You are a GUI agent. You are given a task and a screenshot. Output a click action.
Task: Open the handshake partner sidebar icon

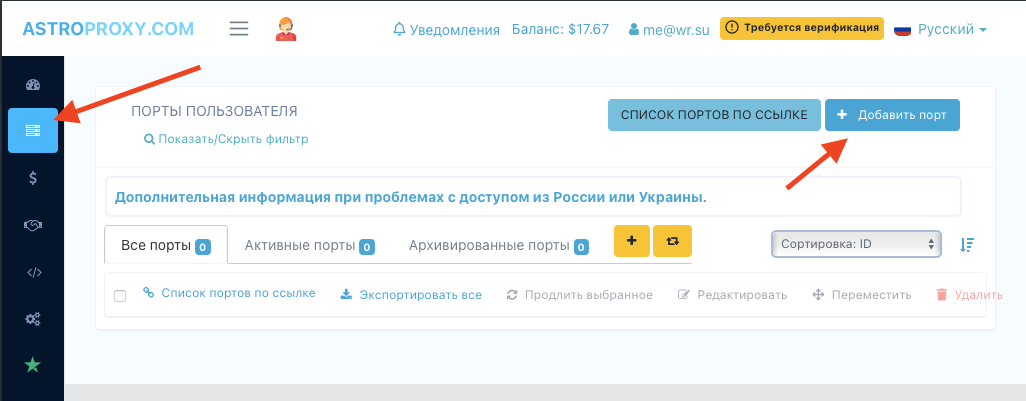tap(33, 225)
